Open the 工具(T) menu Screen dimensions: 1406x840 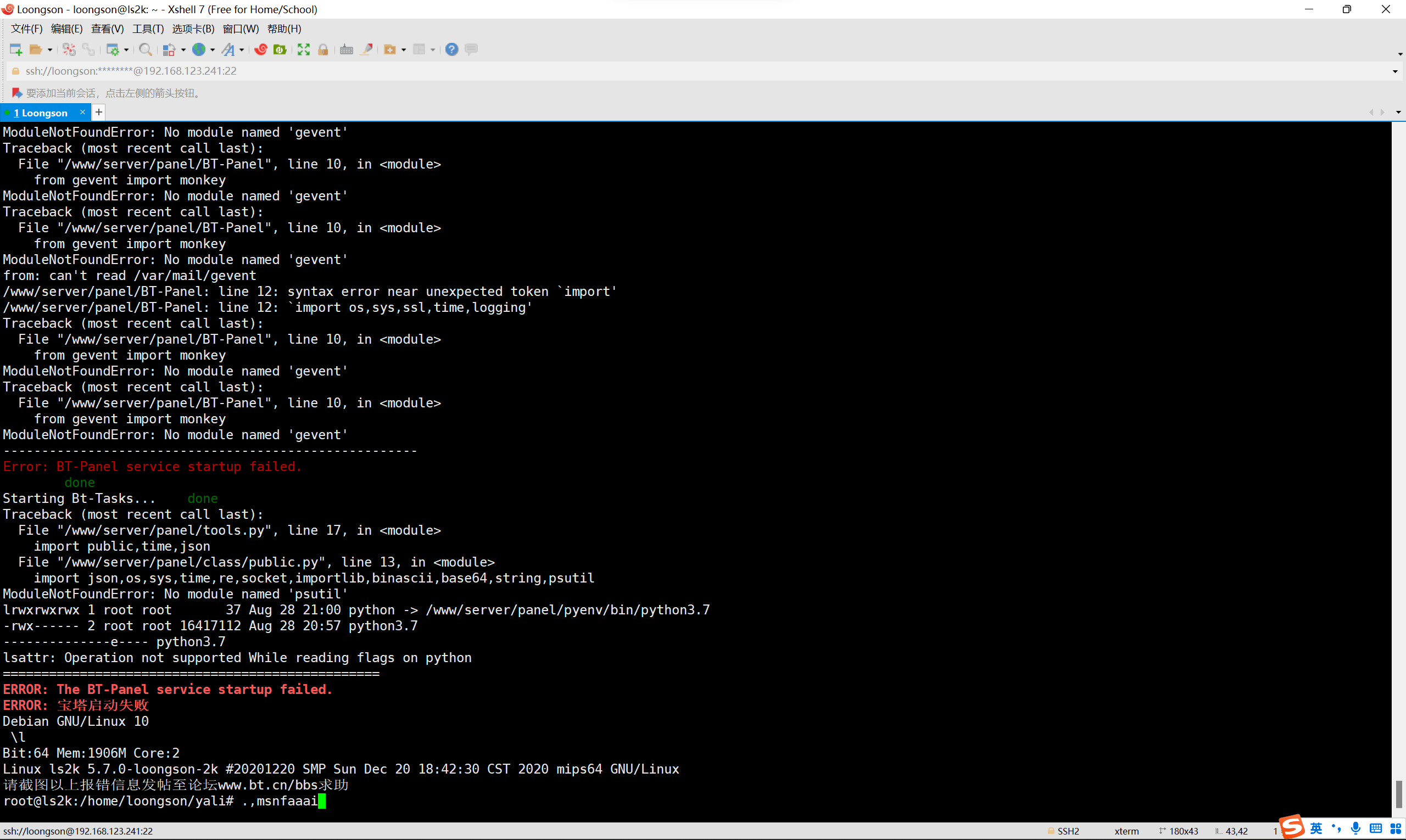(148, 29)
